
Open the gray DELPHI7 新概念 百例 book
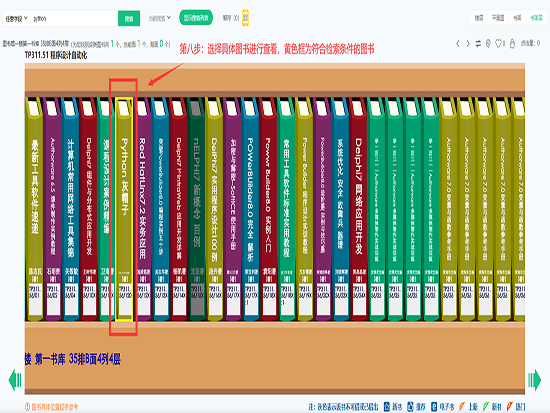point(196,209)
